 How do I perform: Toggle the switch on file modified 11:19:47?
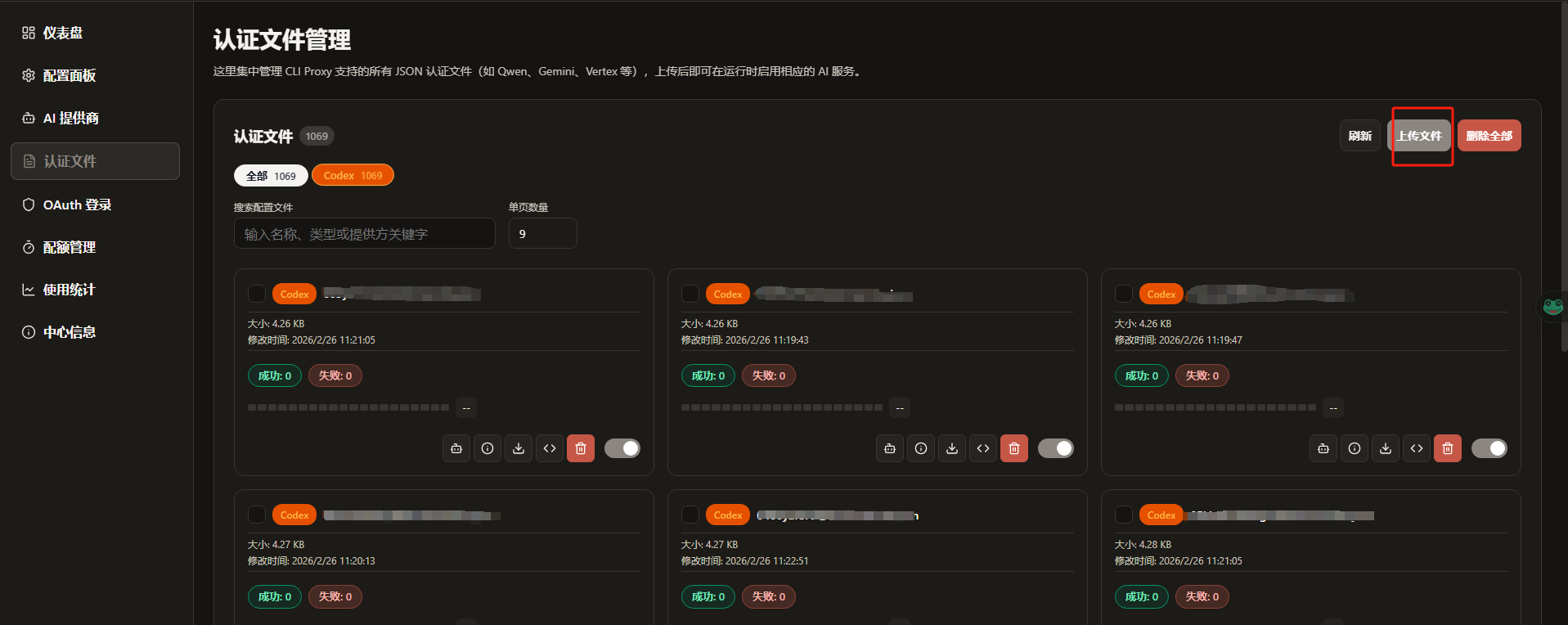pos(1489,448)
